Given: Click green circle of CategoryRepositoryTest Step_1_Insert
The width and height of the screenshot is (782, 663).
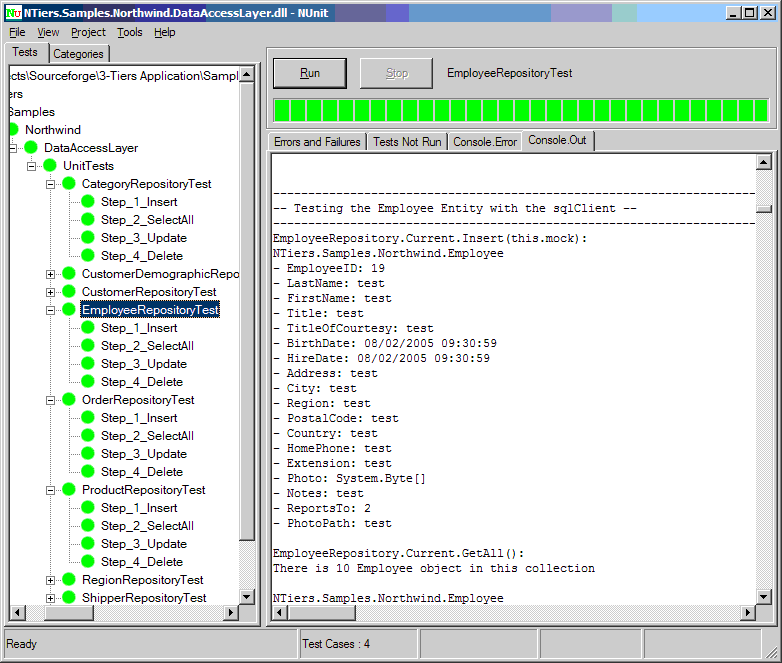Looking at the screenshot, I should coord(88,202).
